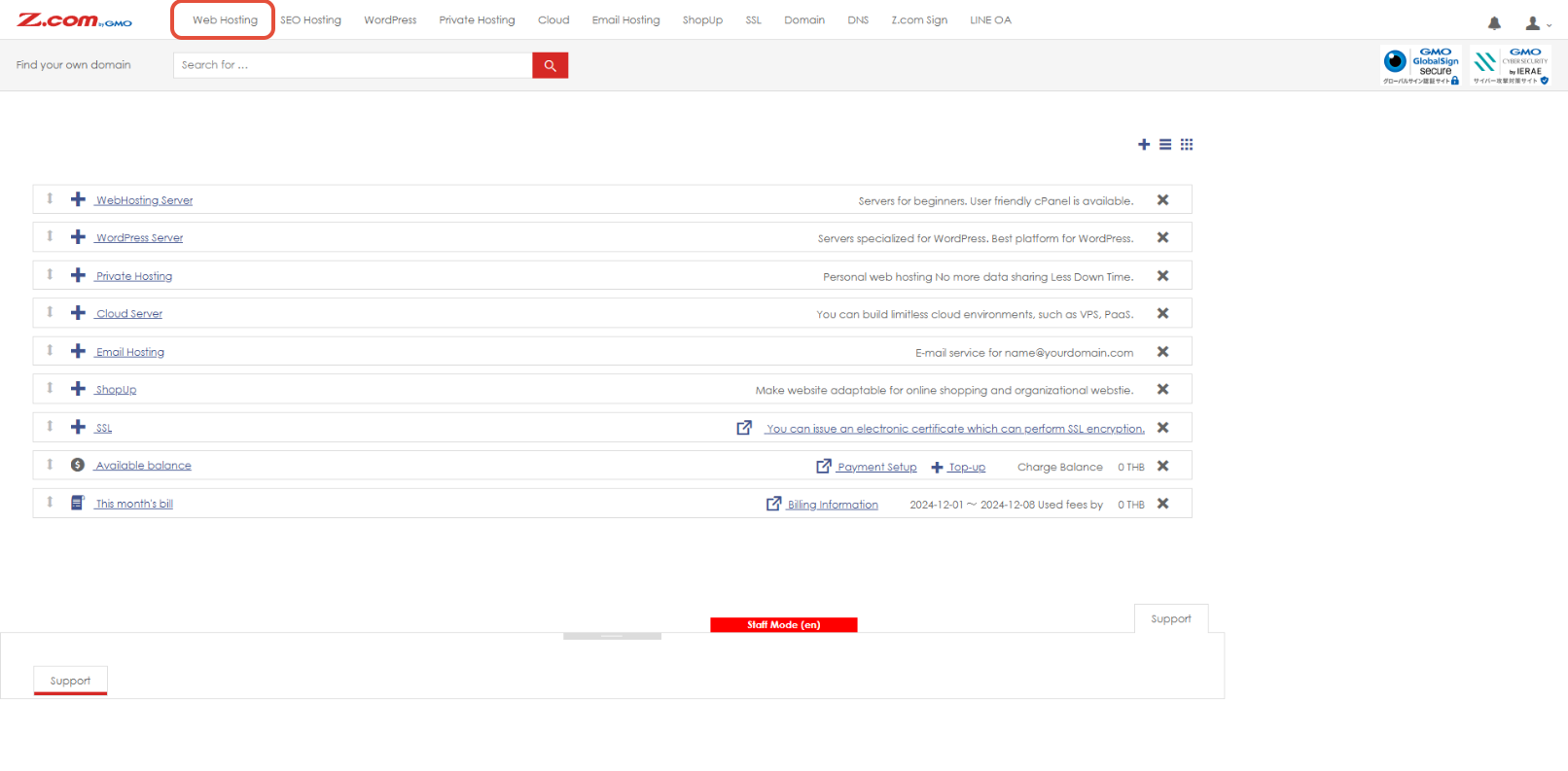The height and width of the screenshot is (771, 1568).
Task: Click the Staff Mode (en) banner
Action: click(784, 625)
